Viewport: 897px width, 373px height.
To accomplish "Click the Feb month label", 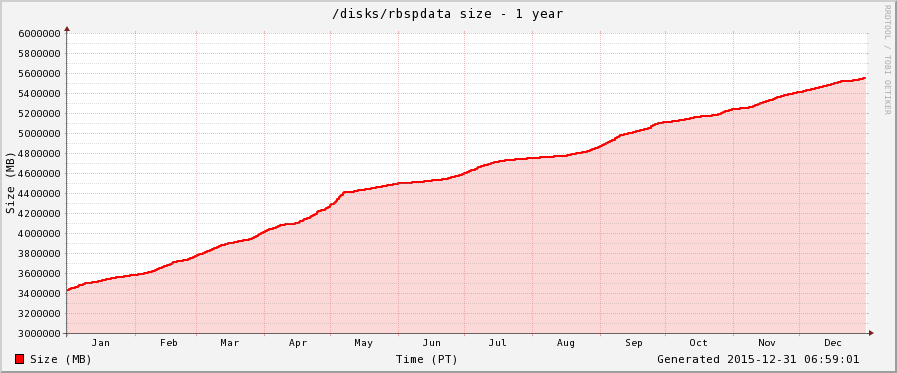I will pos(169,343).
